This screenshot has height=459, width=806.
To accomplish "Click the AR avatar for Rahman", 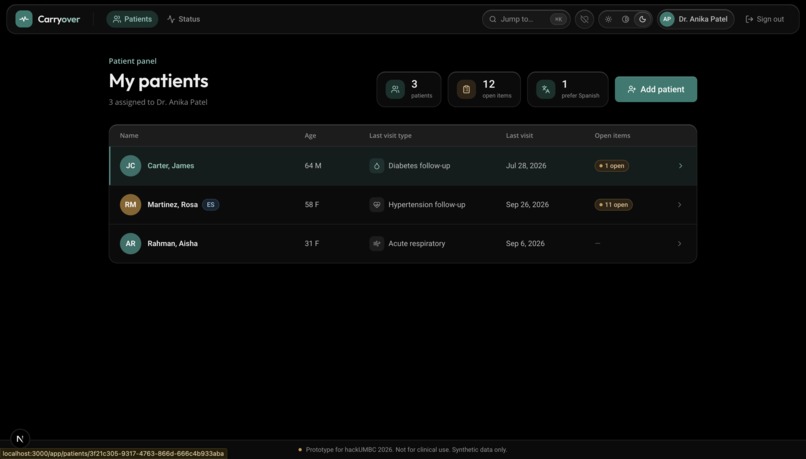I will click(x=131, y=244).
